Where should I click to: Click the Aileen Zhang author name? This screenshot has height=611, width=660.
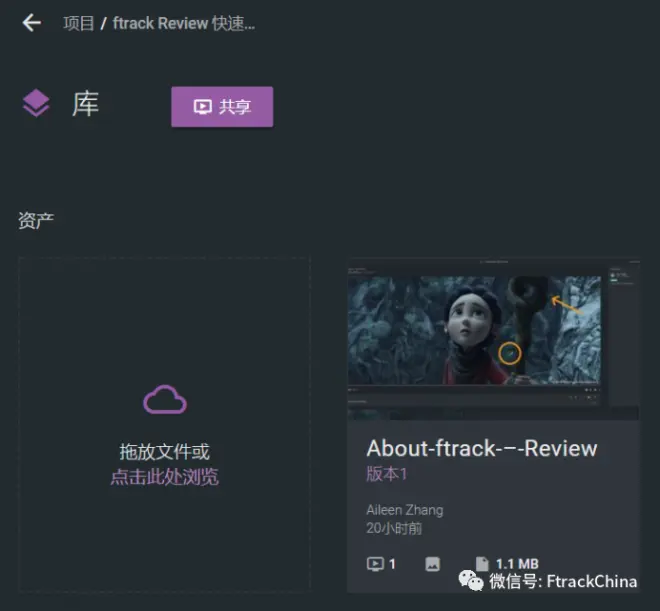pyautogui.click(x=405, y=510)
